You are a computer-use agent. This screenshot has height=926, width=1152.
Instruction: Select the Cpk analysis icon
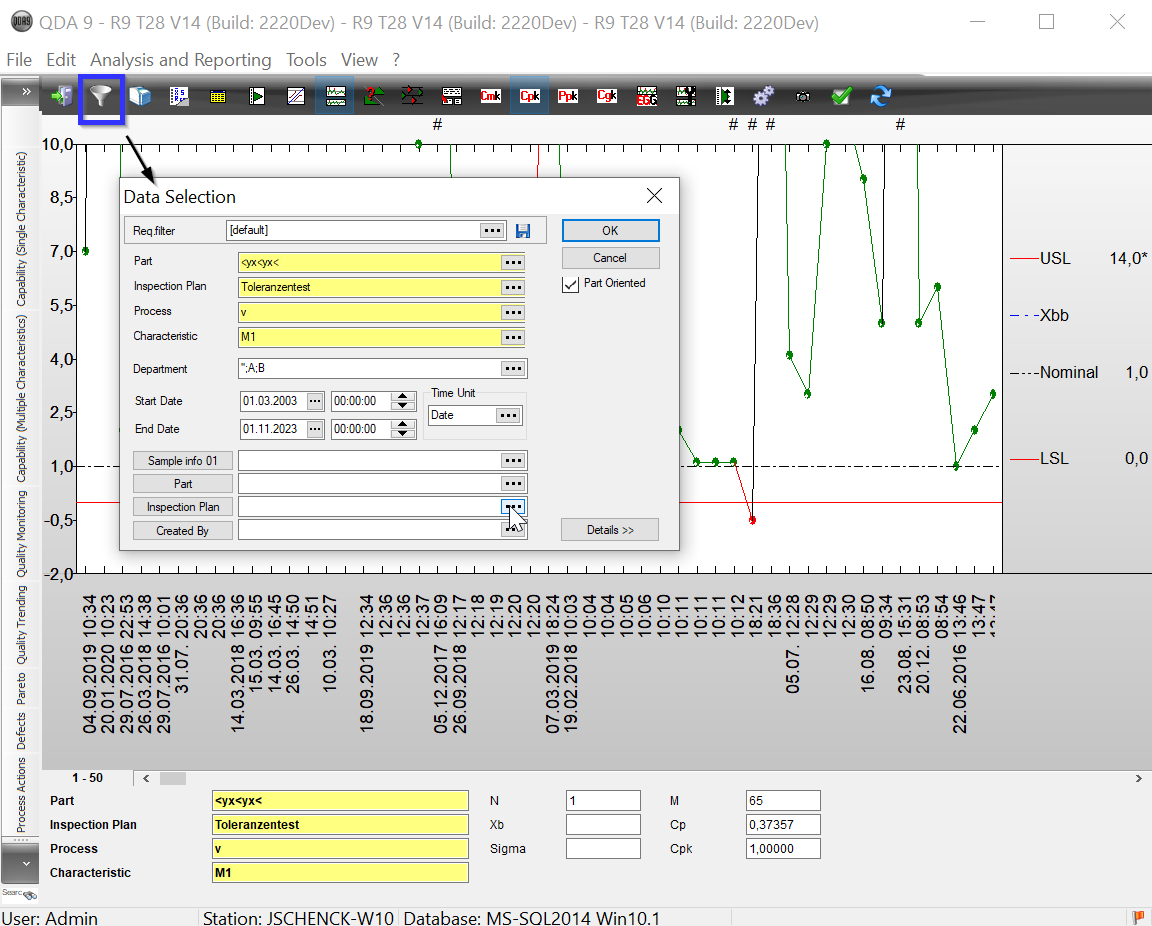tap(529, 97)
